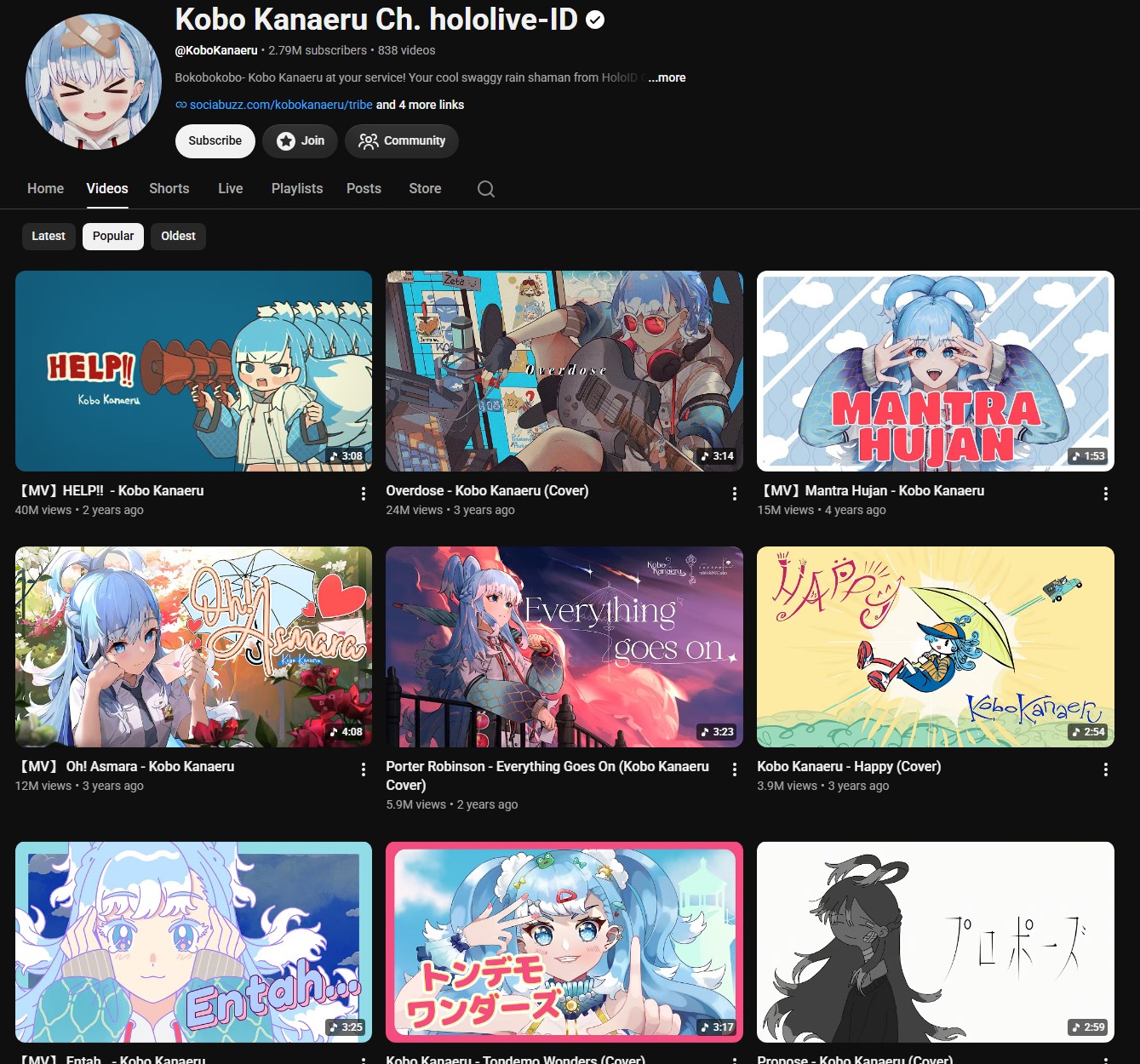The image size is (1140, 1064).
Task: Click the 838 videos count
Action: coord(406,50)
